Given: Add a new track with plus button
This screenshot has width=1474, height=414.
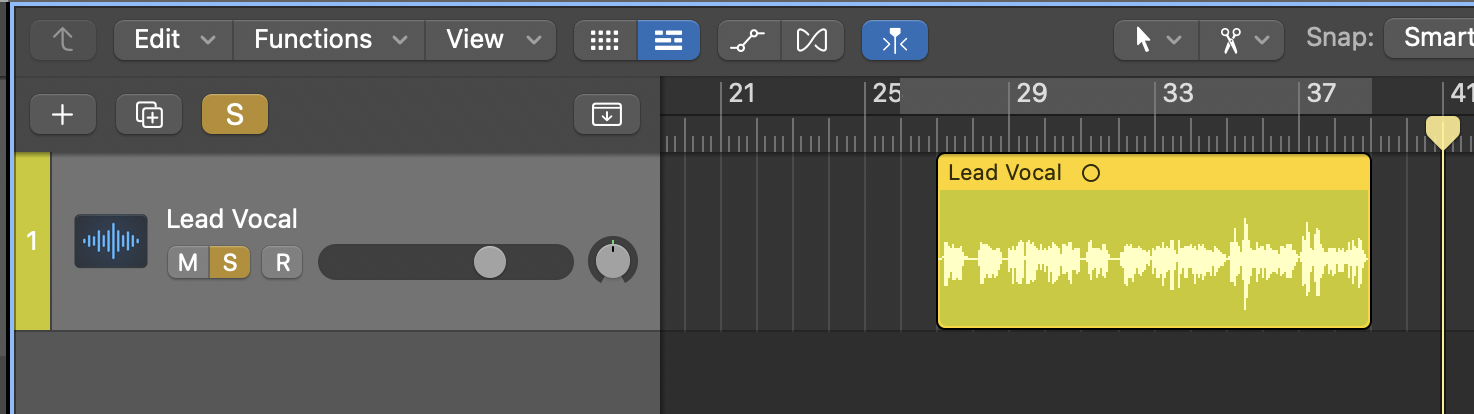Looking at the screenshot, I should tap(62, 114).
